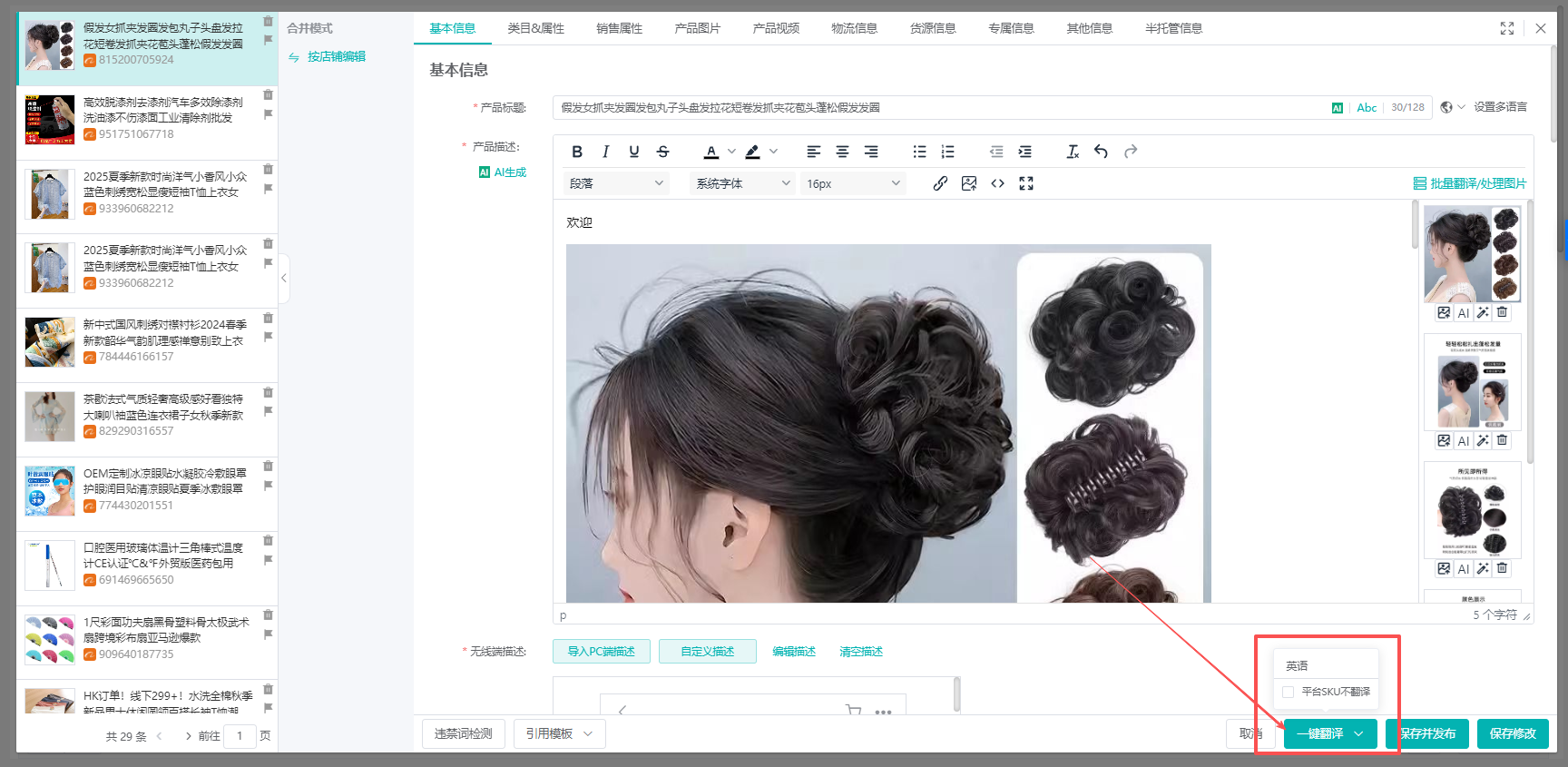Open source code view in editor

(997, 183)
